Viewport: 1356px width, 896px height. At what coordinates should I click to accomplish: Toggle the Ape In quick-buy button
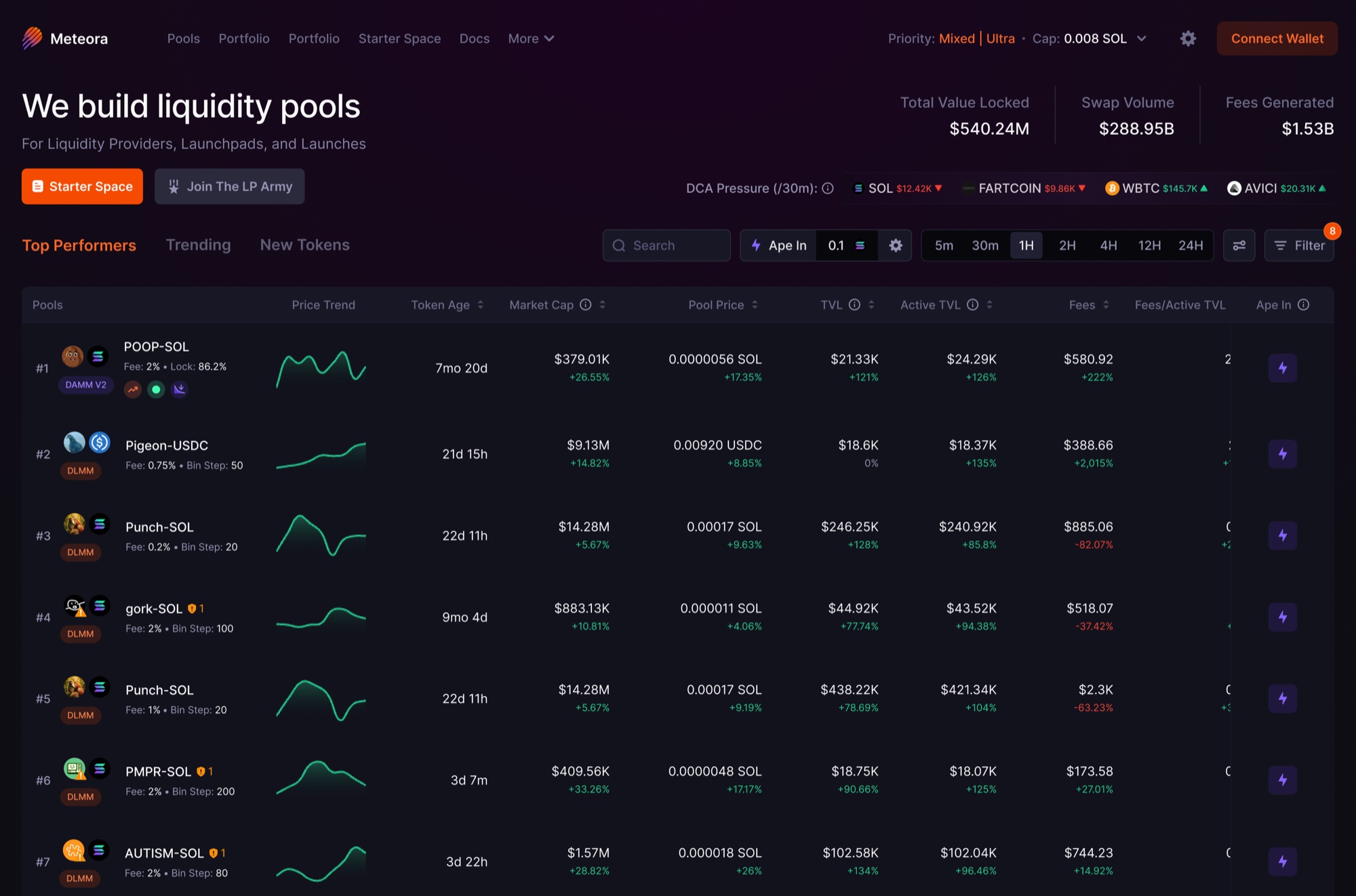[x=779, y=245]
